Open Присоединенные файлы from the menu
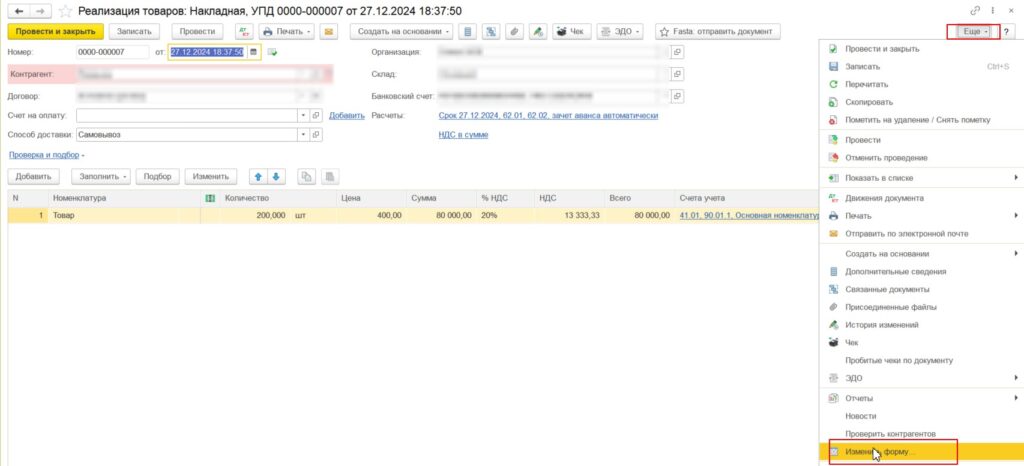 (x=921, y=307)
